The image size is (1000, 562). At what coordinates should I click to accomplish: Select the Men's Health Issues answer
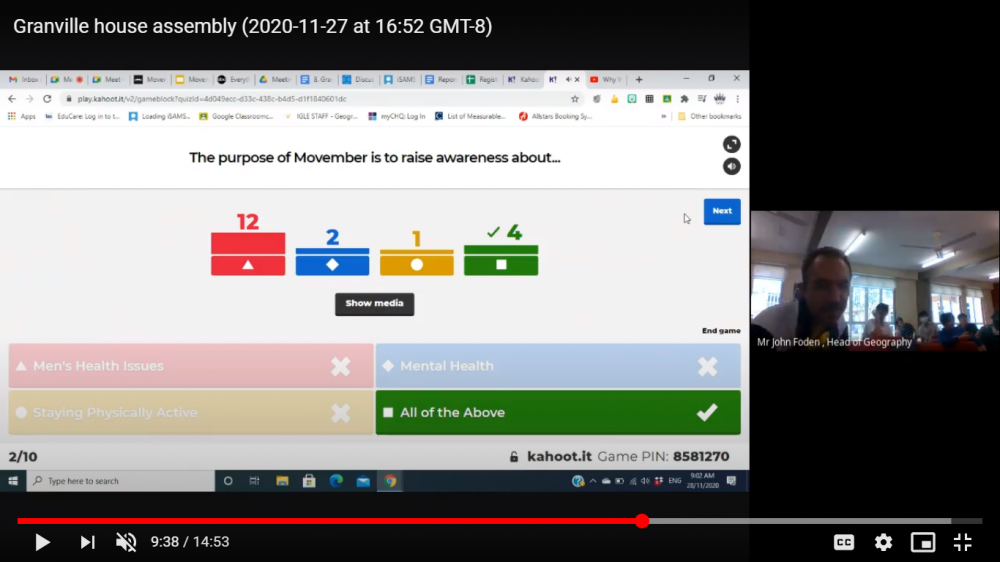pyautogui.click(x=191, y=366)
